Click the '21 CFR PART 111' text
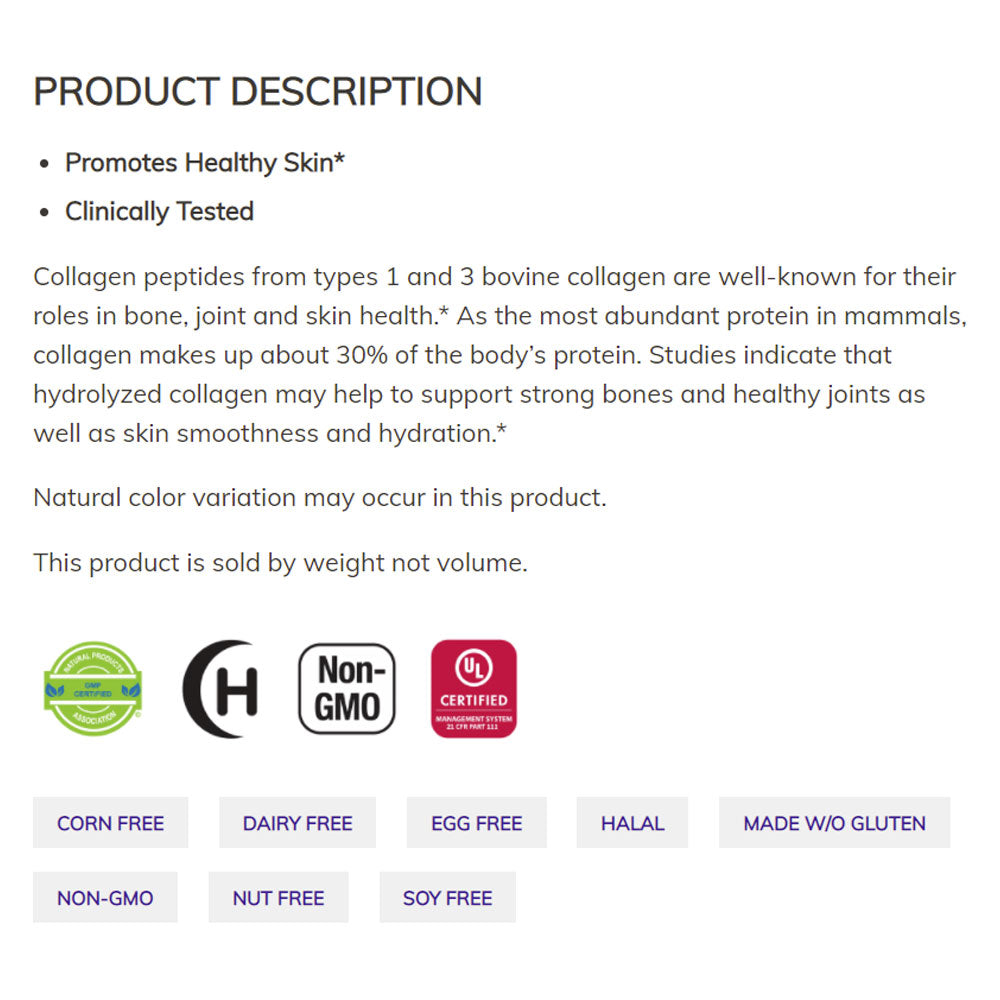 click(473, 726)
